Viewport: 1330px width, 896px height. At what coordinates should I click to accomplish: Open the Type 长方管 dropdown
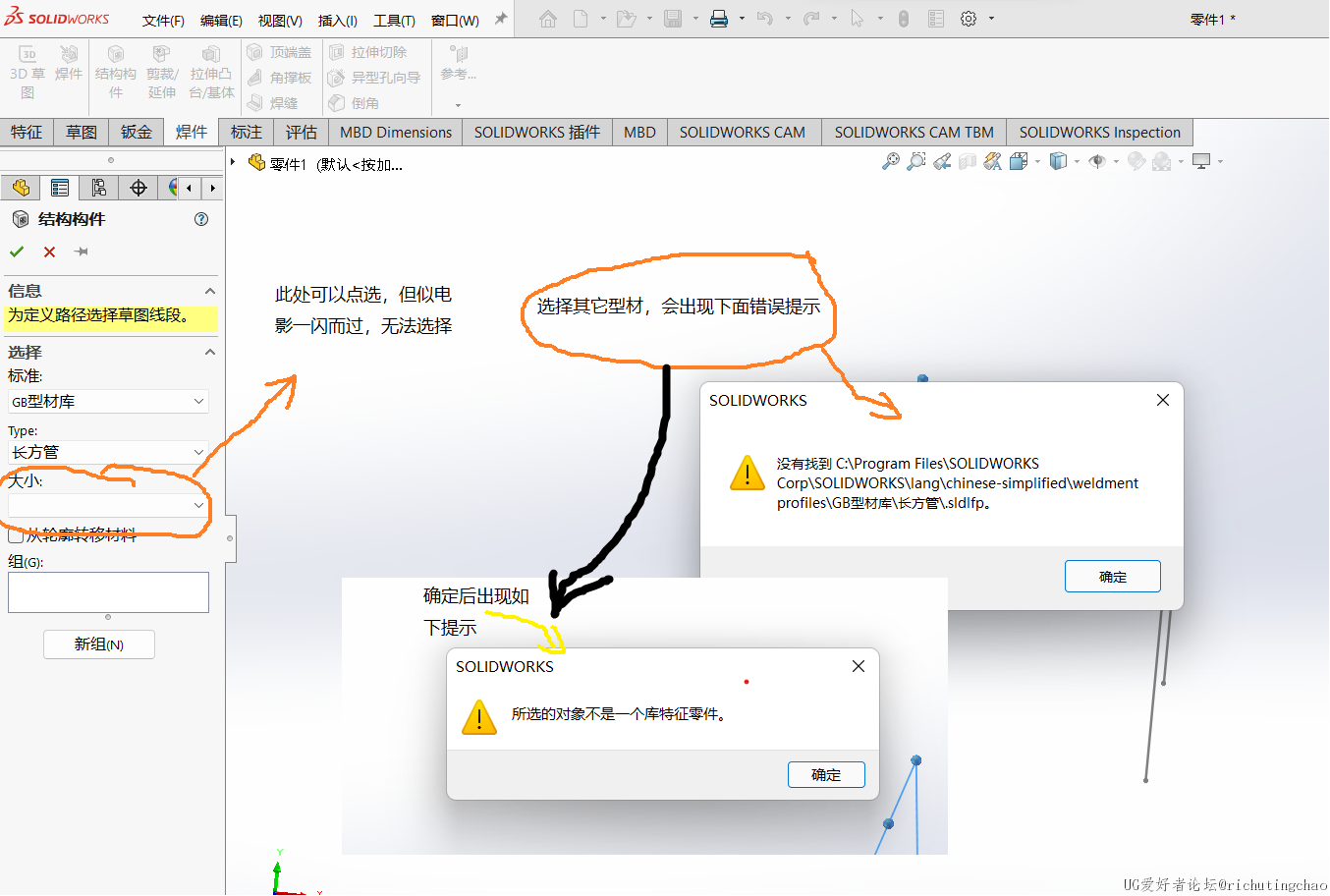point(108,452)
